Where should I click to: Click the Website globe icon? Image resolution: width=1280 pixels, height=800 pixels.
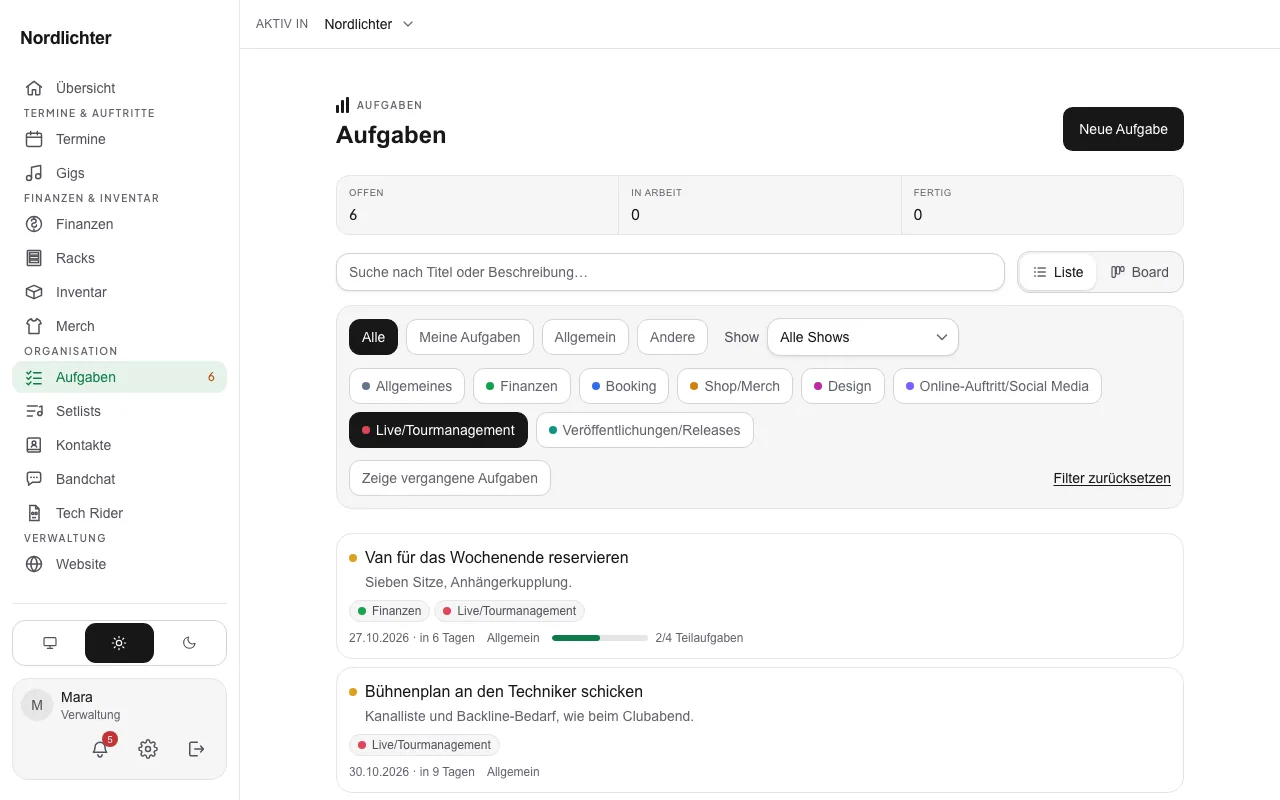pos(34,564)
